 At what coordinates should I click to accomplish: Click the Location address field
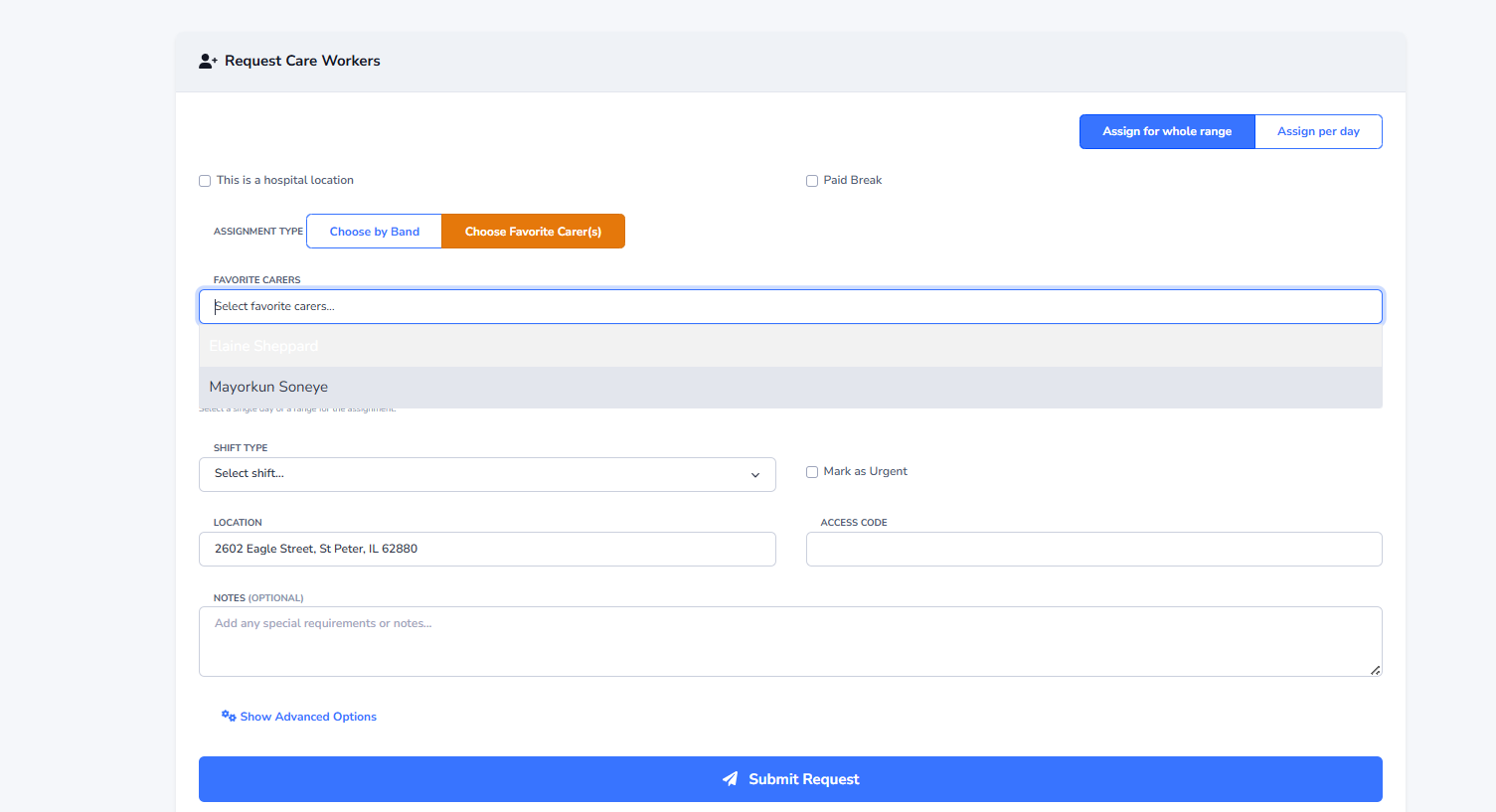click(x=487, y=549)
